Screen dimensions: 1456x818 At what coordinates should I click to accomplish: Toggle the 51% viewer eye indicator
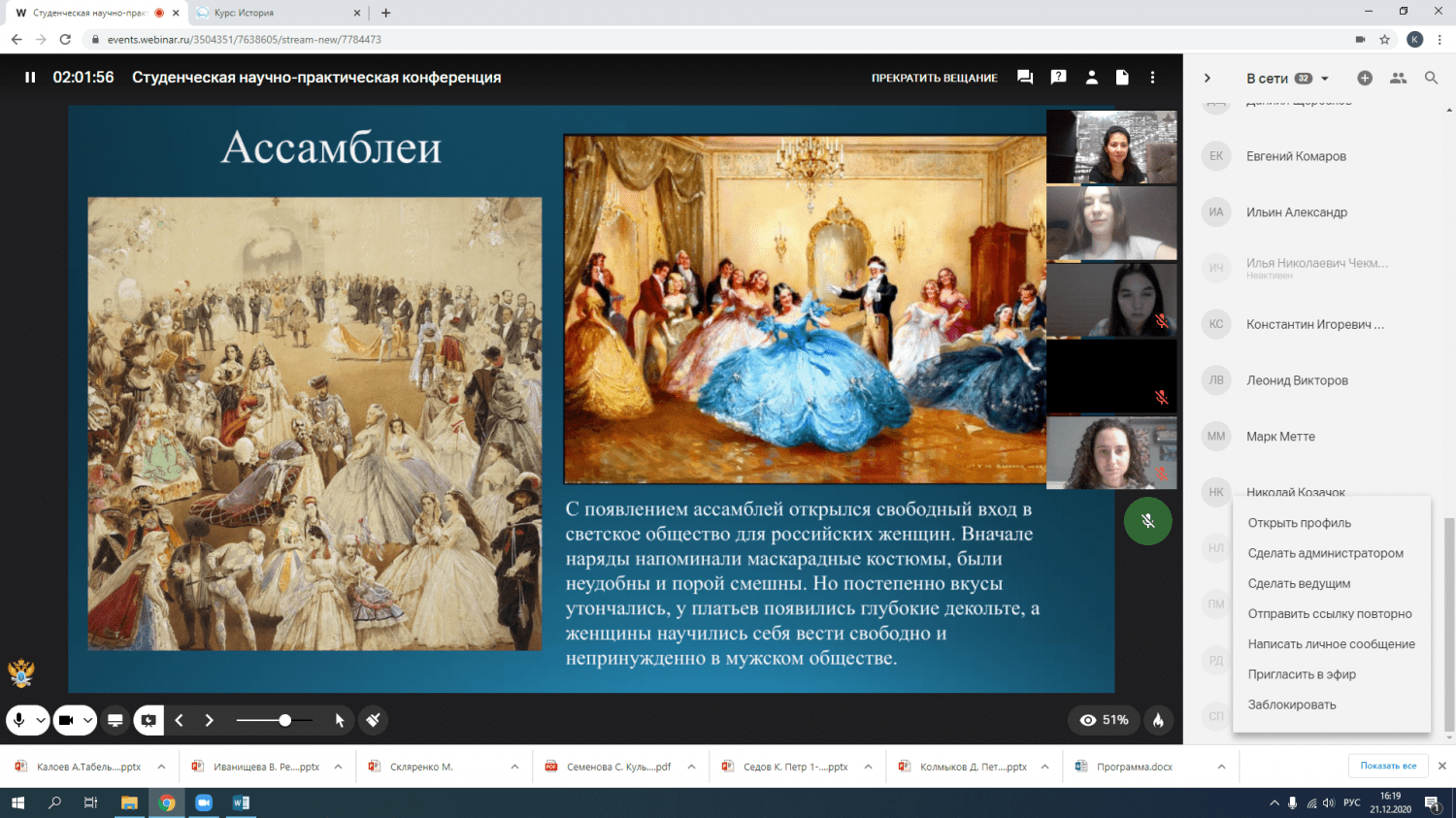tap(1105, 720)
